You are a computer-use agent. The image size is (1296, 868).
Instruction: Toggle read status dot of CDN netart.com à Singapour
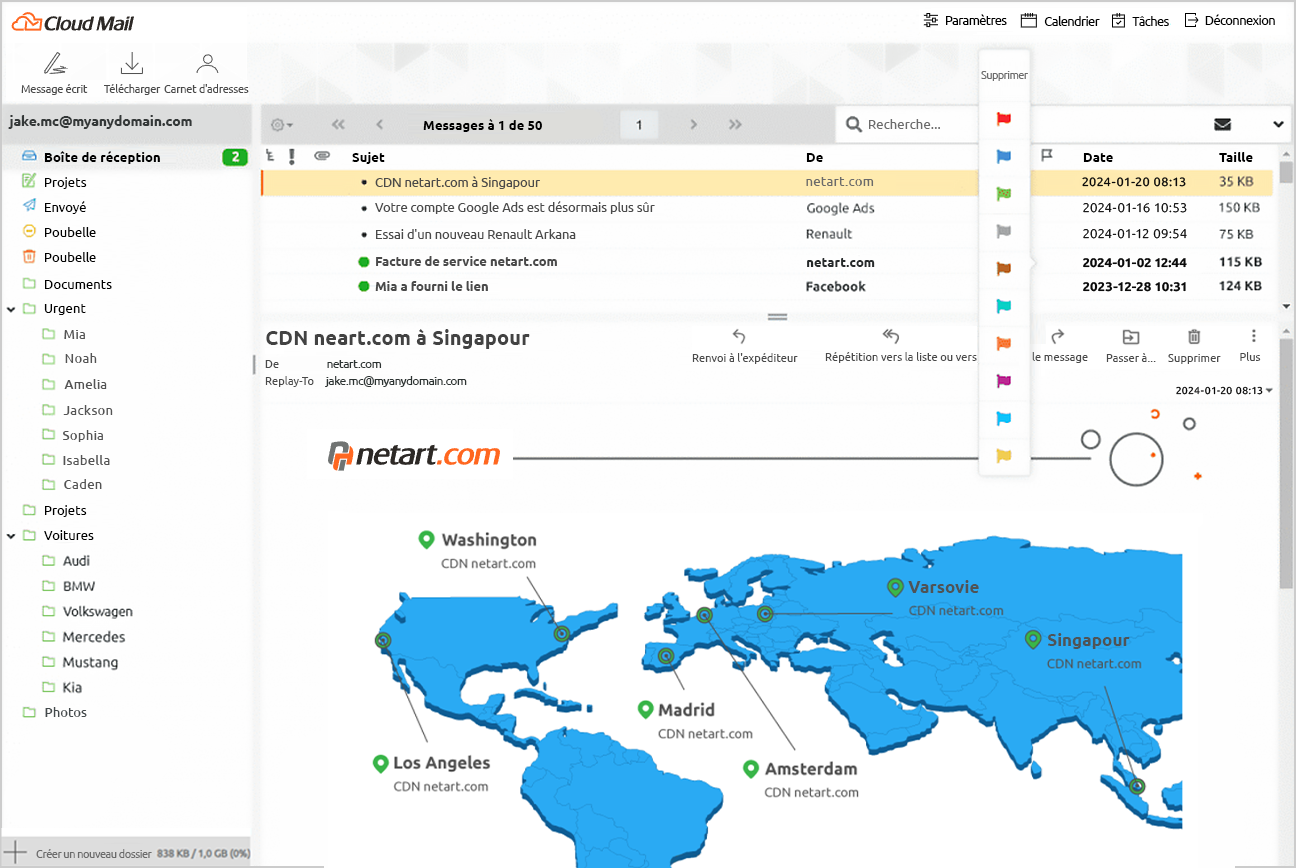pyautogui.click(x=364, y=183)
